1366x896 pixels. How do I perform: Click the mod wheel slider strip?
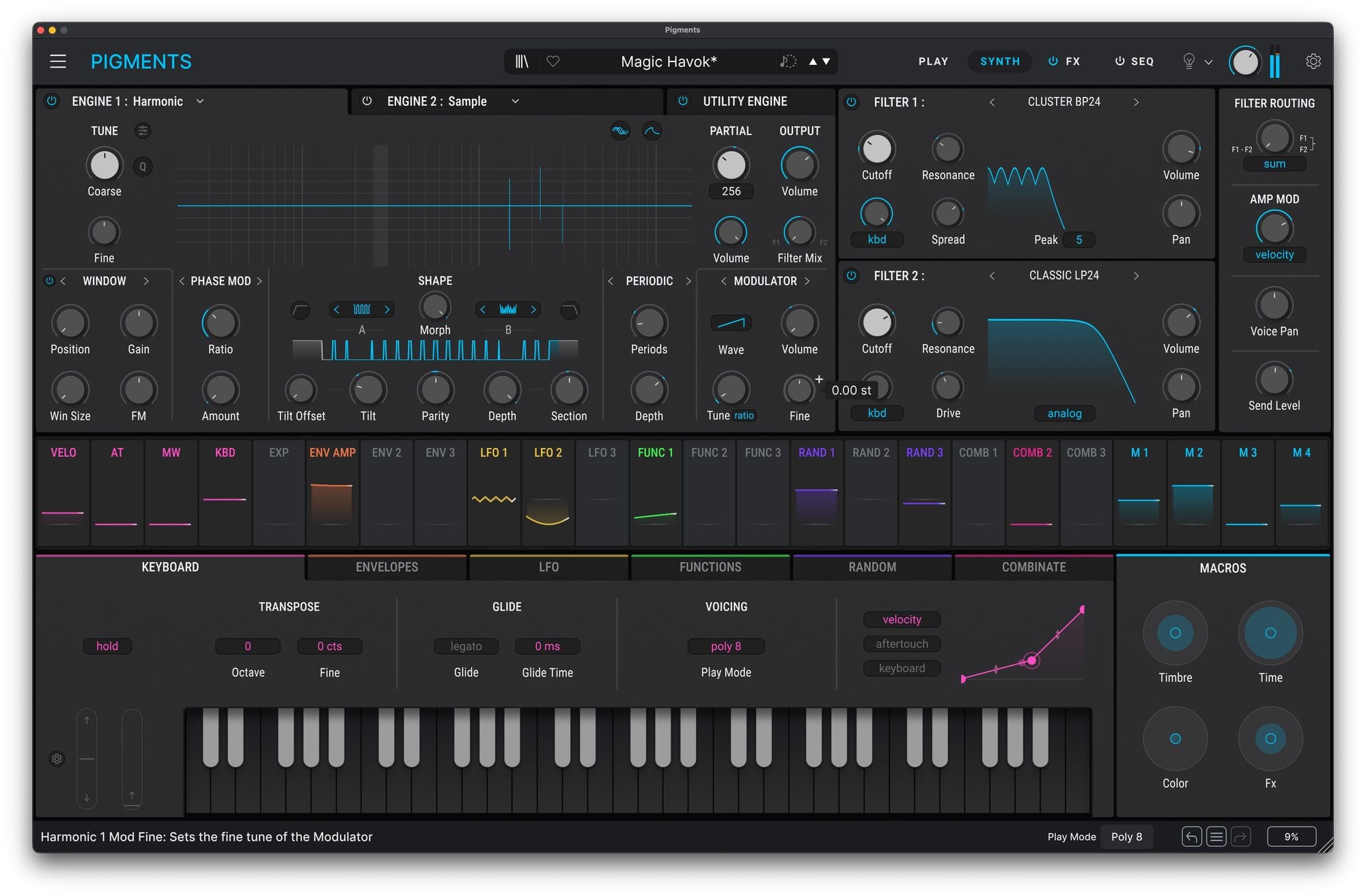(132, 758)
